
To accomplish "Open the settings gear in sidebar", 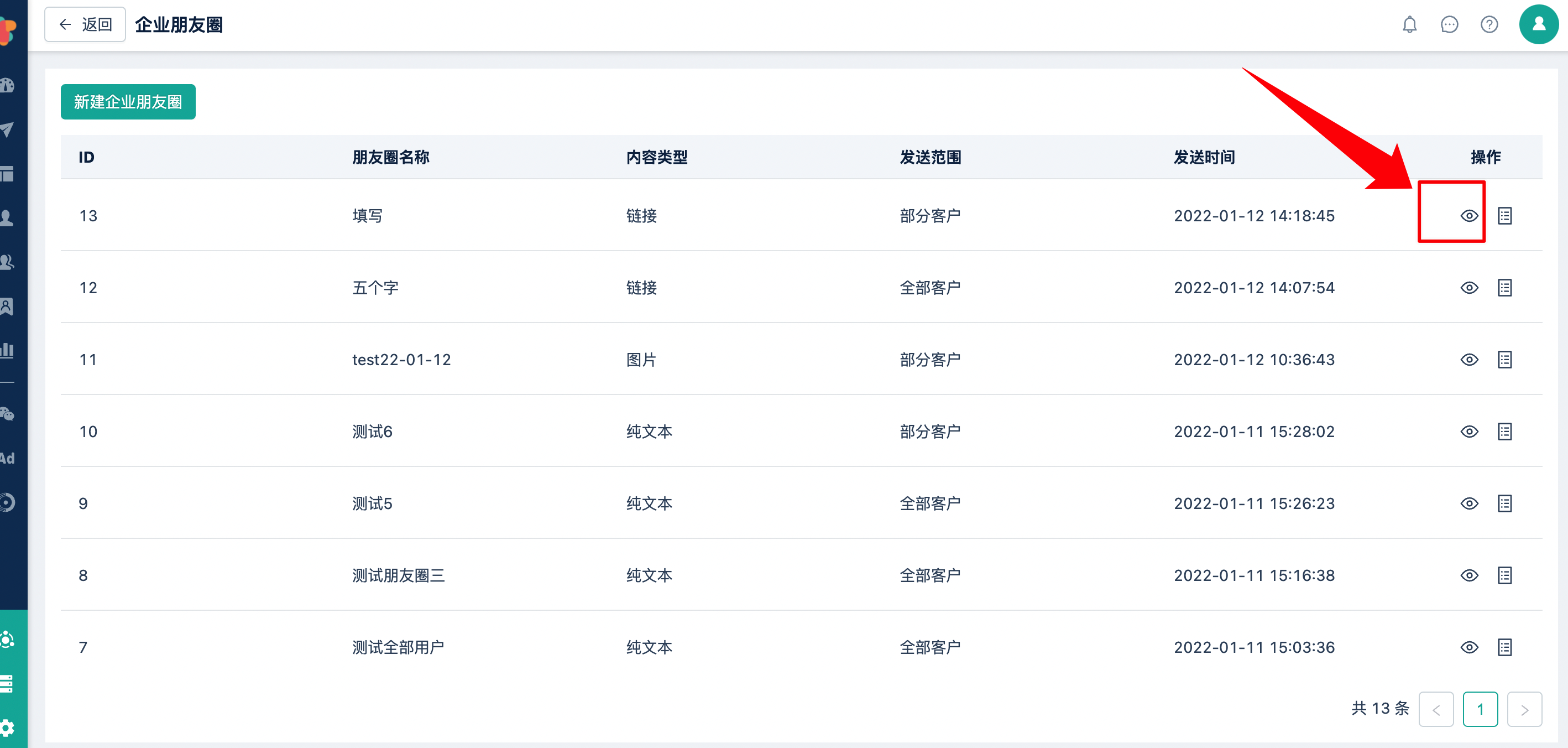I will pos(7,728).
